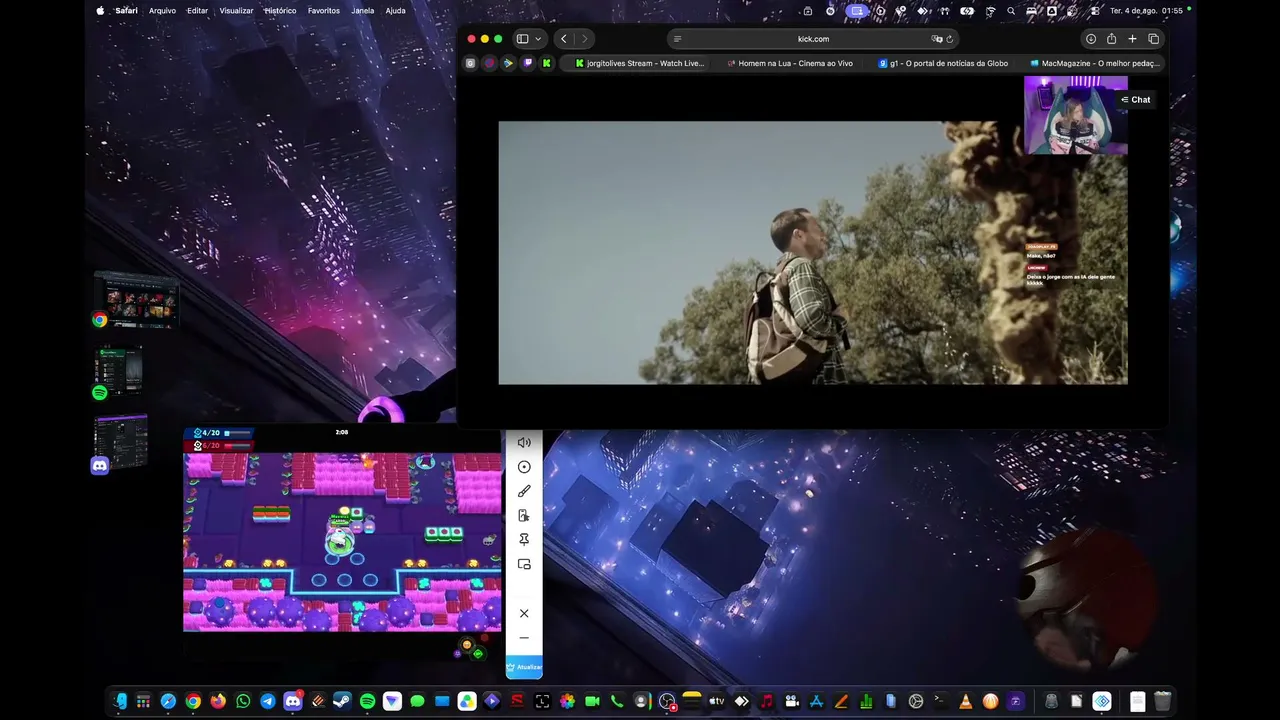The width and height of the screenshot is (1280, 720).
Task: Open the Wi-Fi menu bar icon
Action: 990,10
